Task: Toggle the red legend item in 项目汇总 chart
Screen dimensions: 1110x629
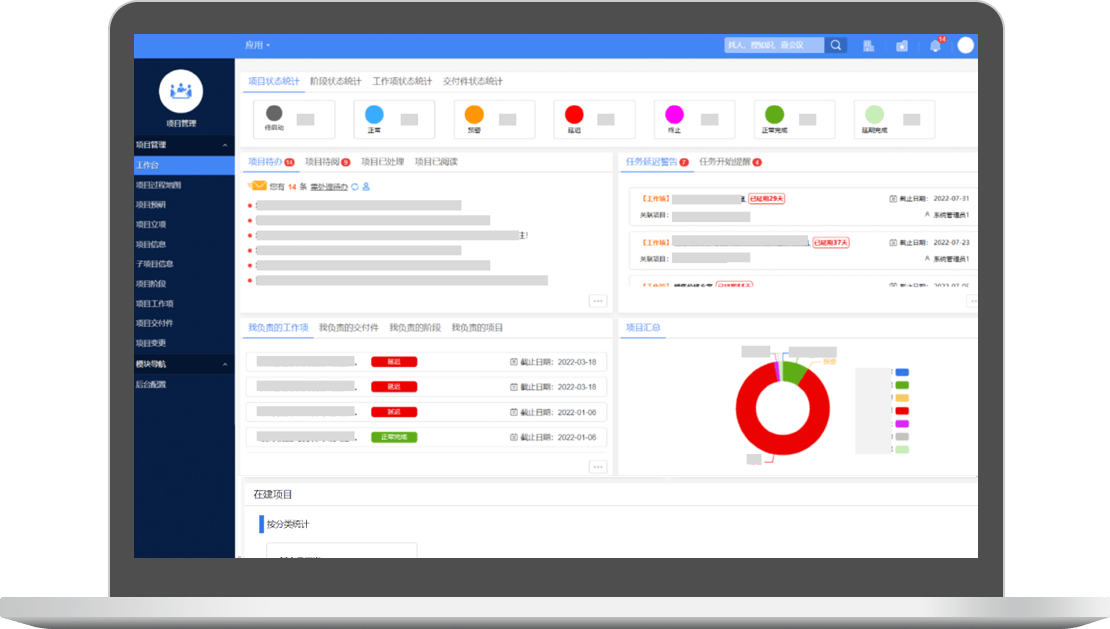Action: (x=901, y=411)
